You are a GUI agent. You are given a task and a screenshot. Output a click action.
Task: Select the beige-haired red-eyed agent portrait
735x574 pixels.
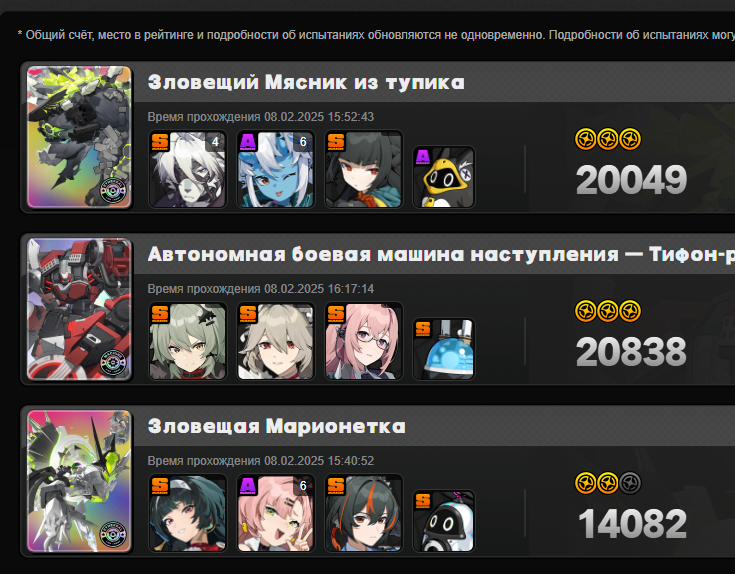[x=276, y=341]
